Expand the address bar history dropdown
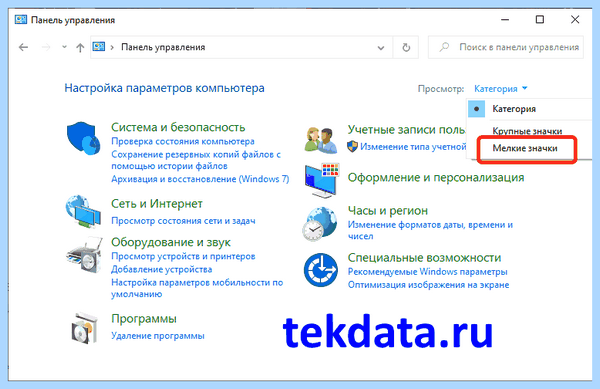The height and width of the screenshot is (389, 600). coord(381,48)
